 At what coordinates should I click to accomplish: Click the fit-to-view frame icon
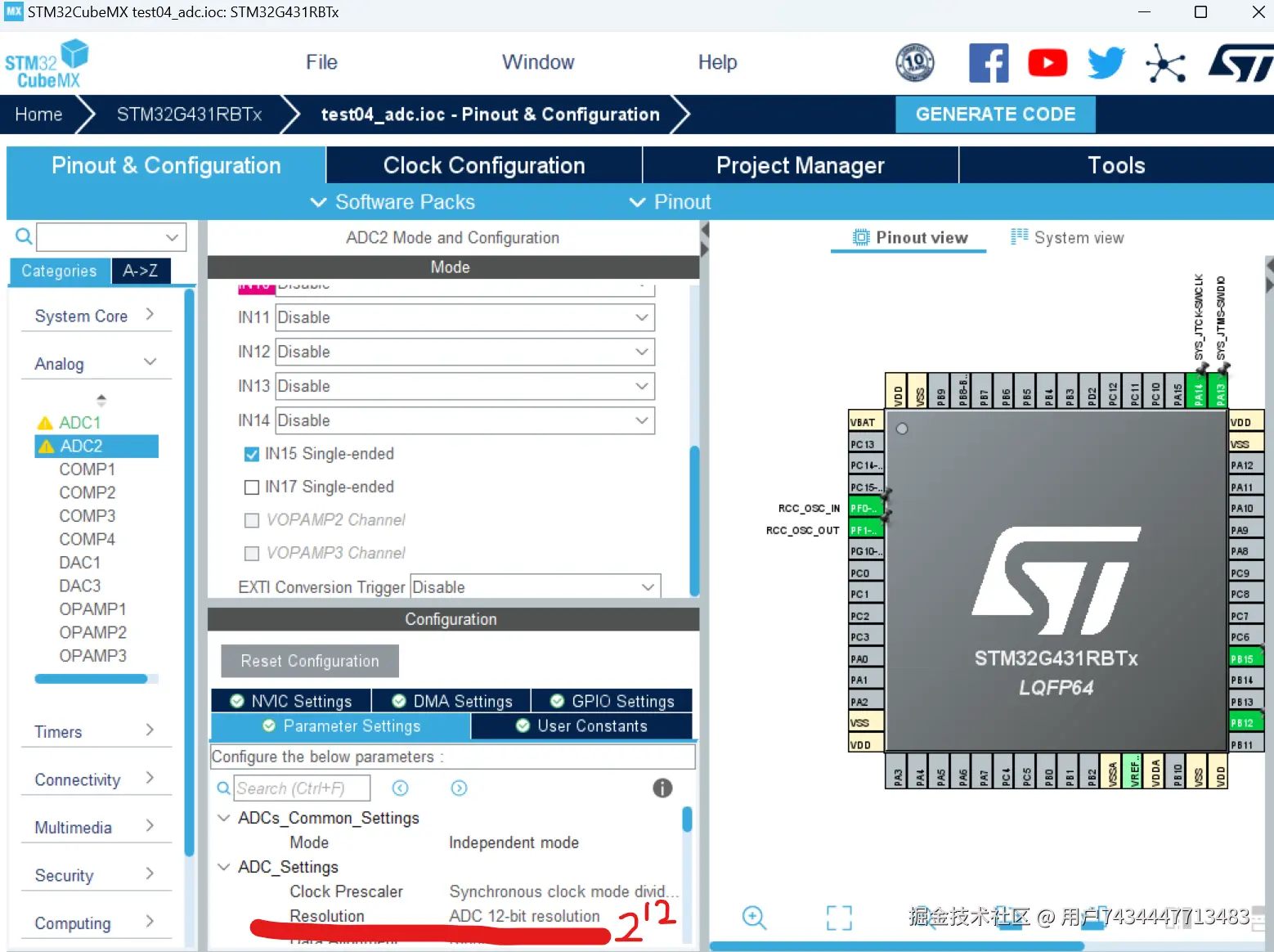pos(839,918)
